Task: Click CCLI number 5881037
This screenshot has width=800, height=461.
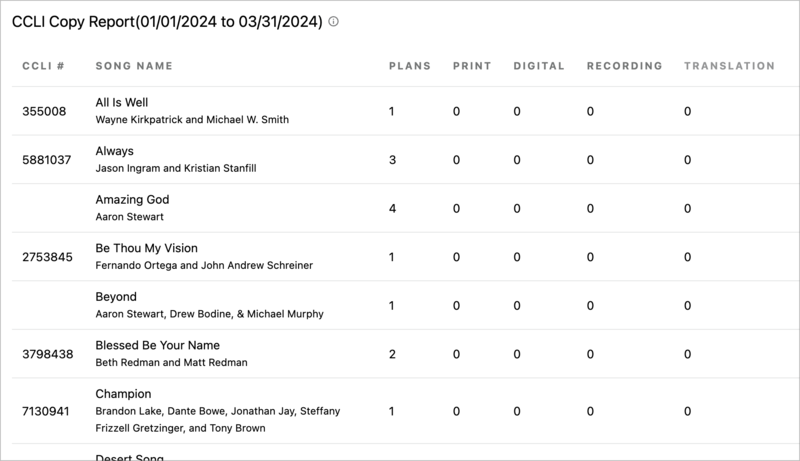Action: (47, 160)
